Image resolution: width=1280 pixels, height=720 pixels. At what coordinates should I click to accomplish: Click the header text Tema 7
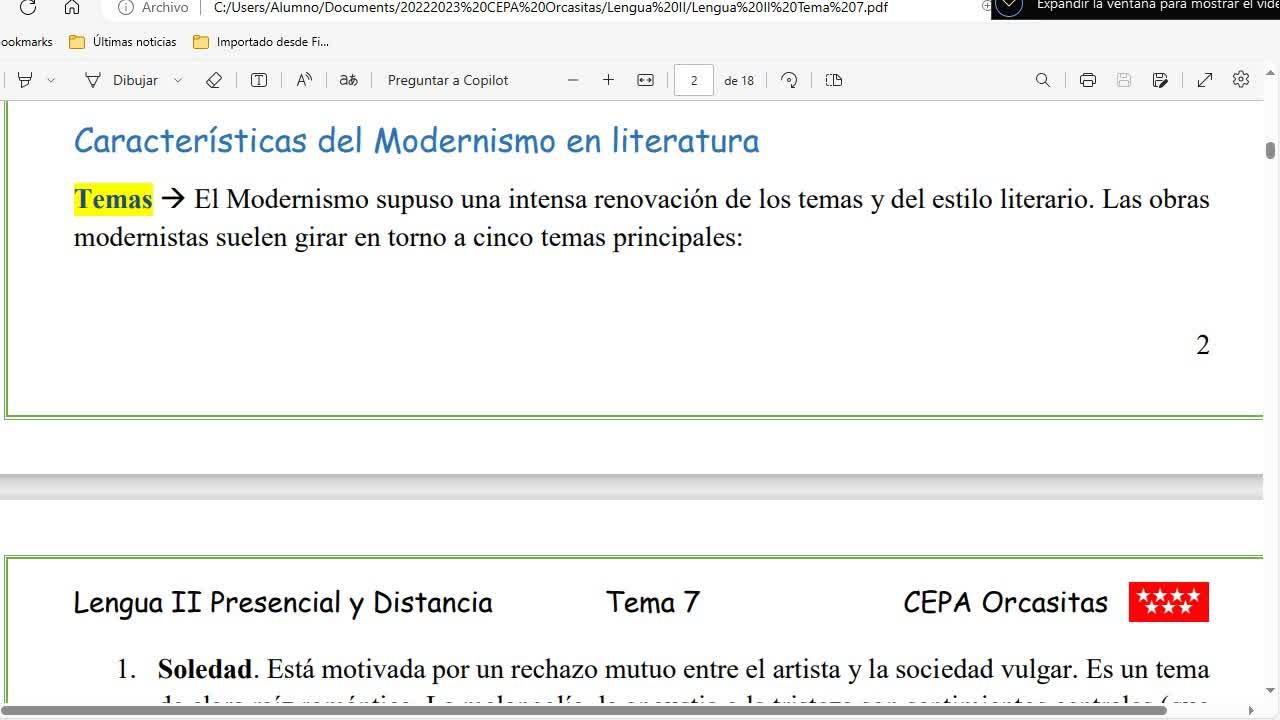point(653,603)
